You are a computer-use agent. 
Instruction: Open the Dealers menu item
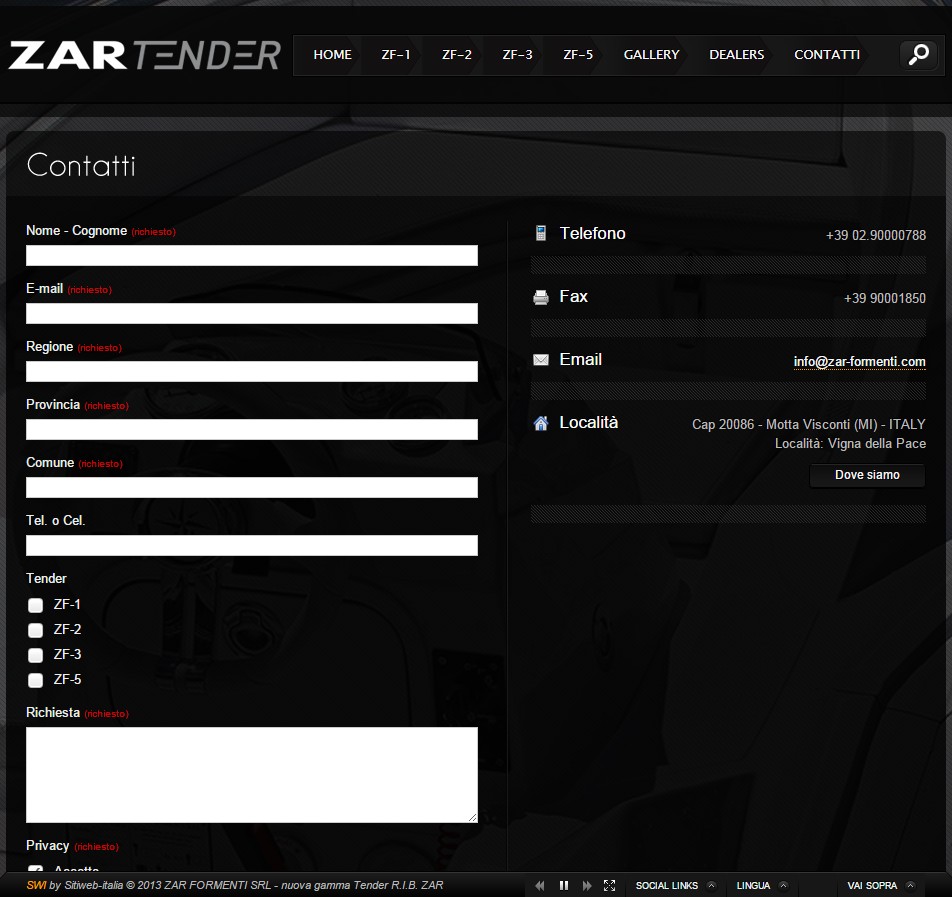click(x=736, y=55)
